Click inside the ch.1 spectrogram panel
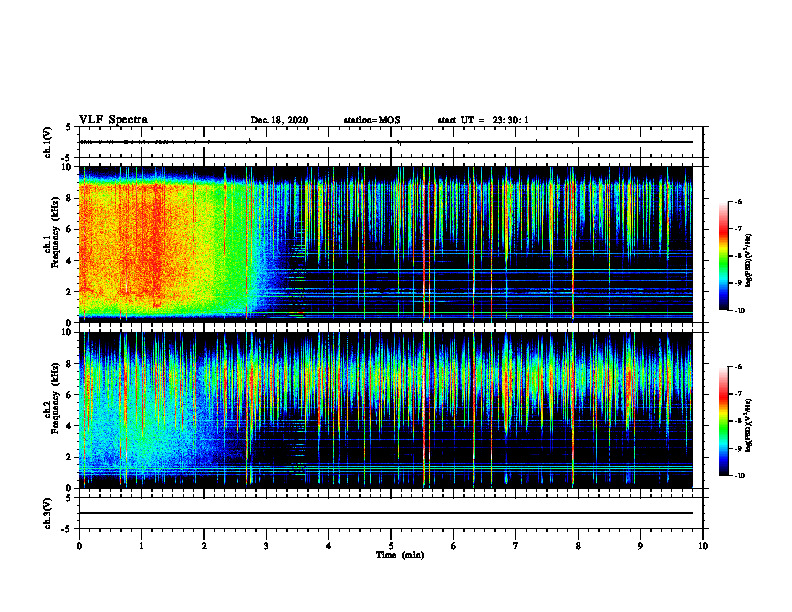The width and height of the screenshot is (792, 612). (x=386, y=244)
